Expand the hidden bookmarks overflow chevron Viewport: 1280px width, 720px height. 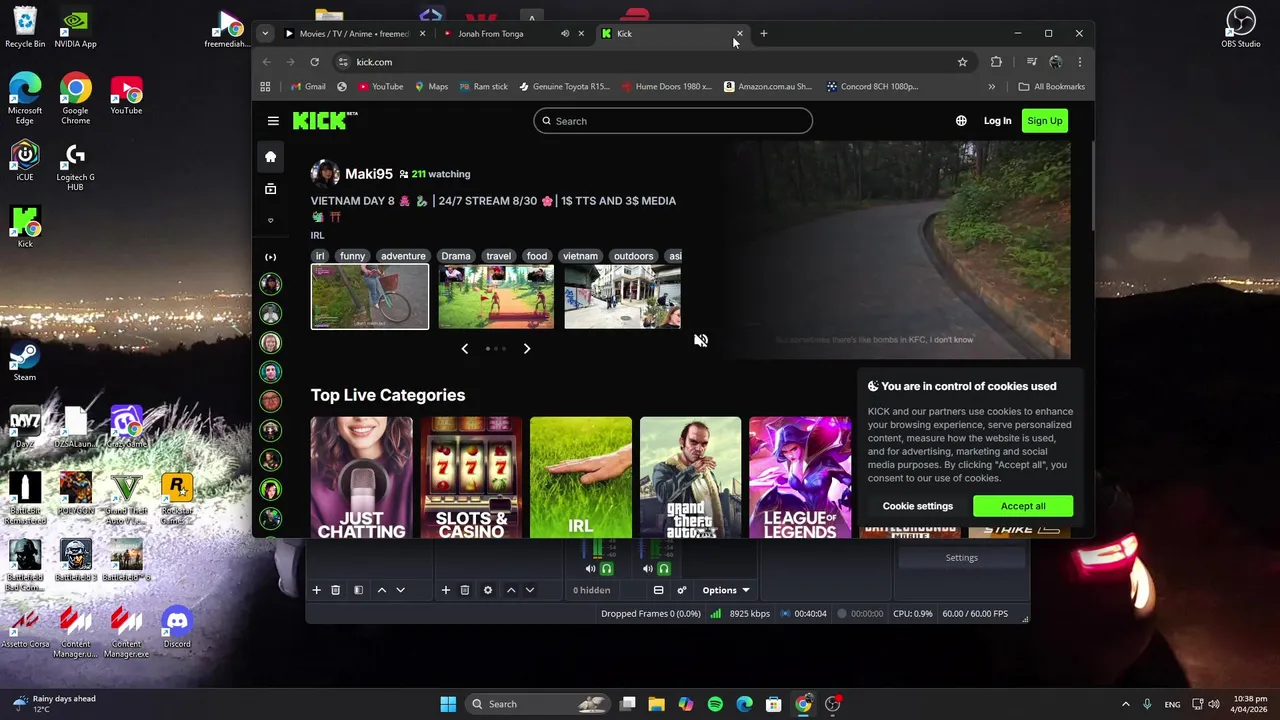point(991,87)
